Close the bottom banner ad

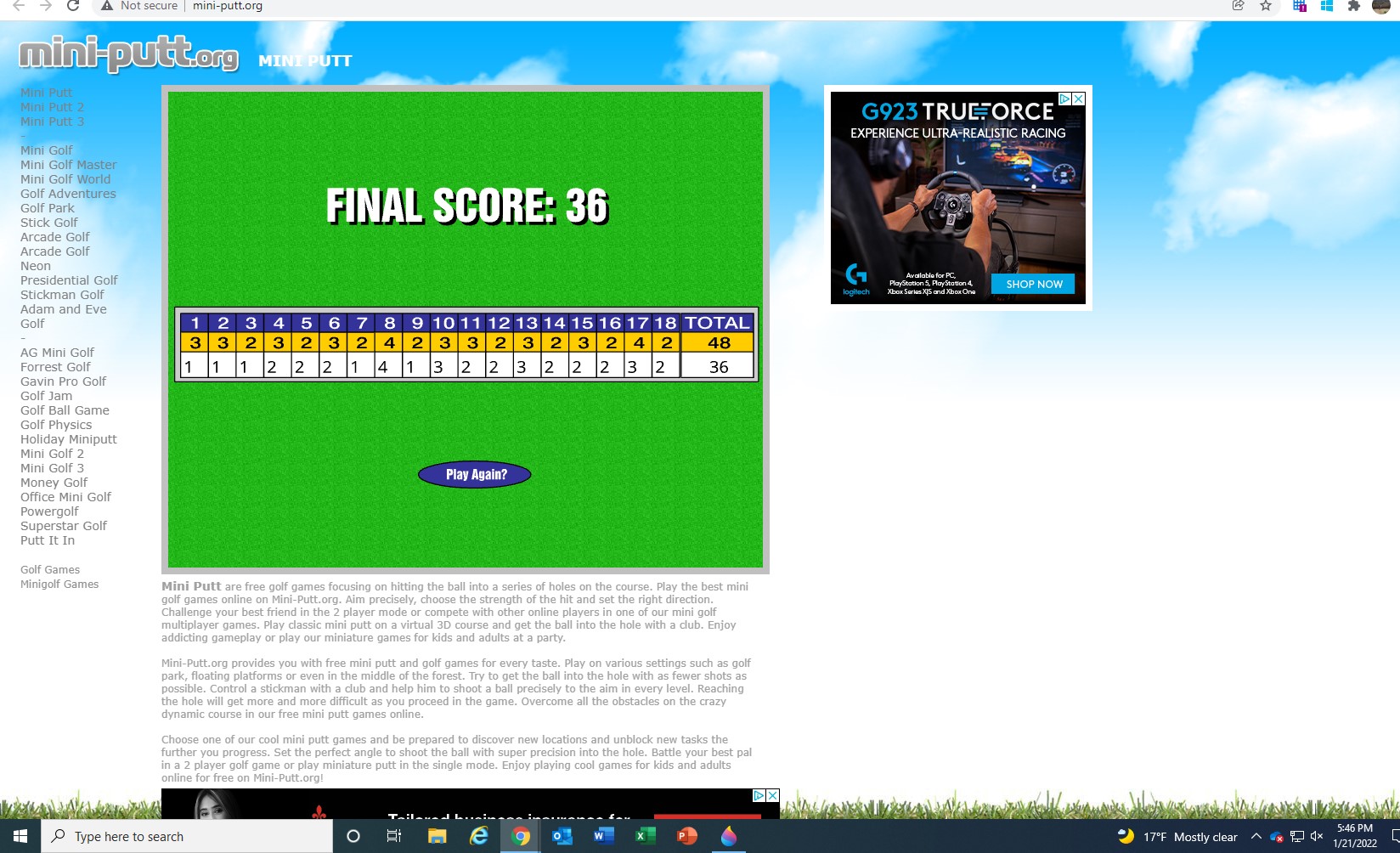tap(772, 795)
